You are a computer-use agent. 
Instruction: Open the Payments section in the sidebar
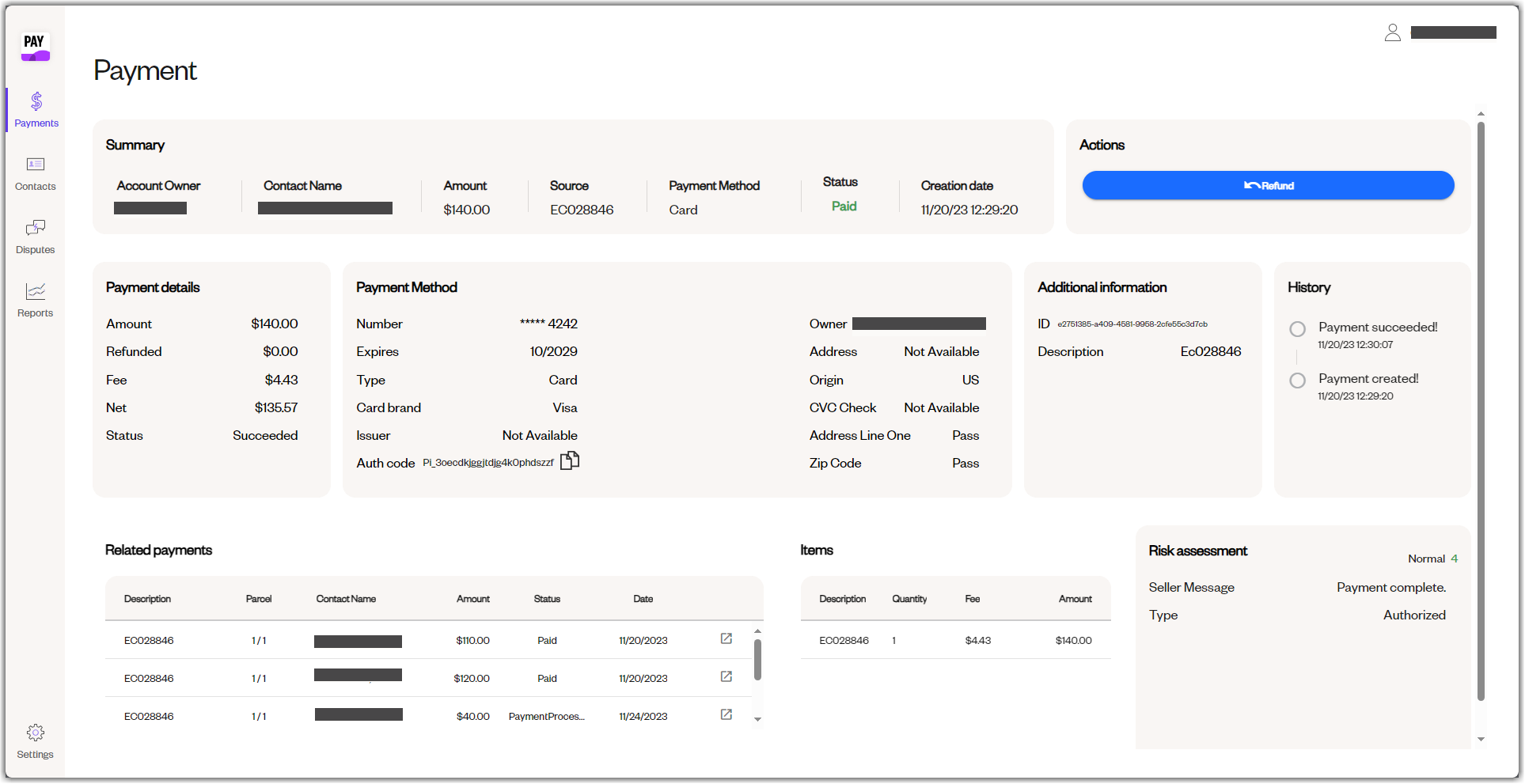pos(35,109)
